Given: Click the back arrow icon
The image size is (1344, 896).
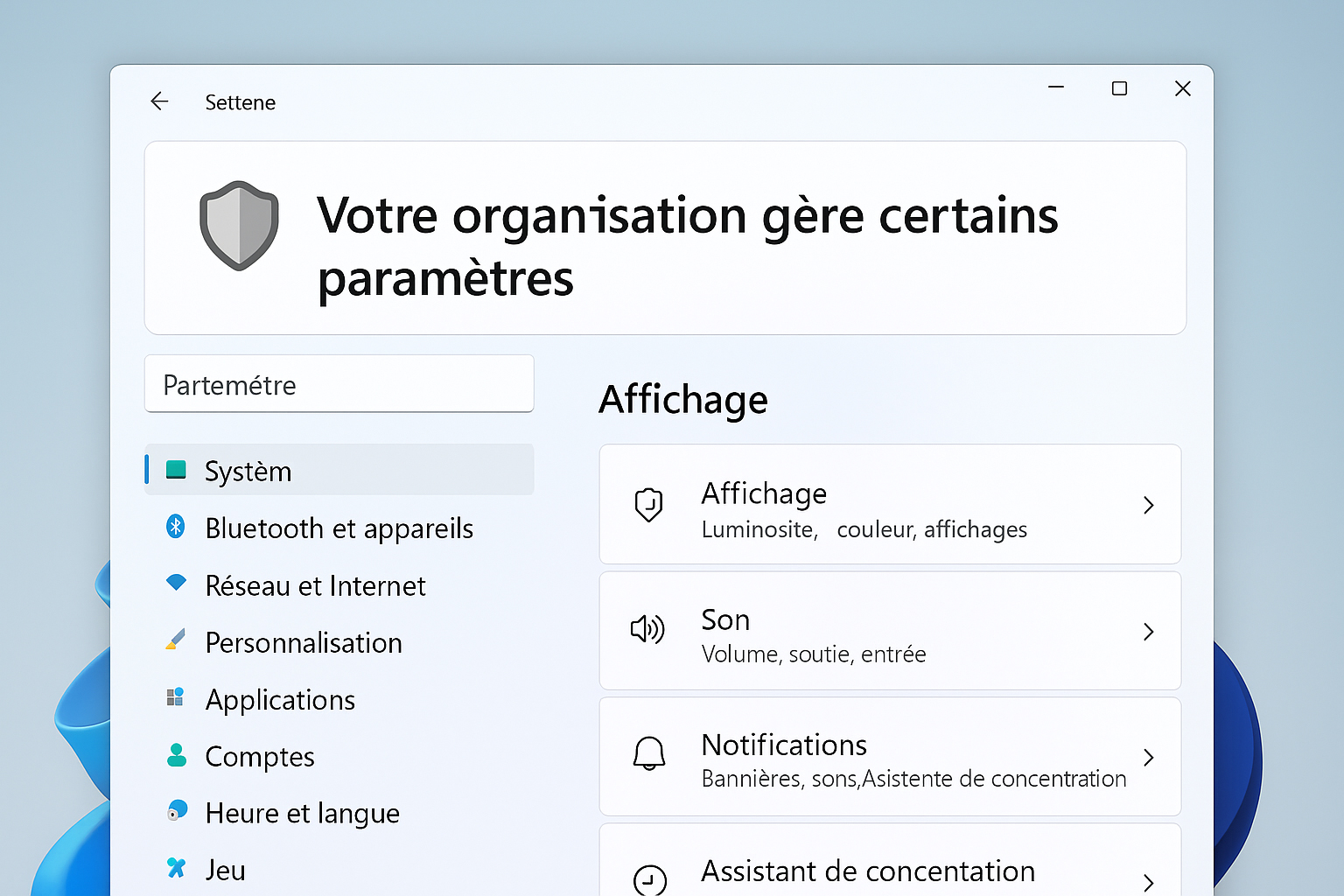Looking at the screenshot, I should 159,101.
